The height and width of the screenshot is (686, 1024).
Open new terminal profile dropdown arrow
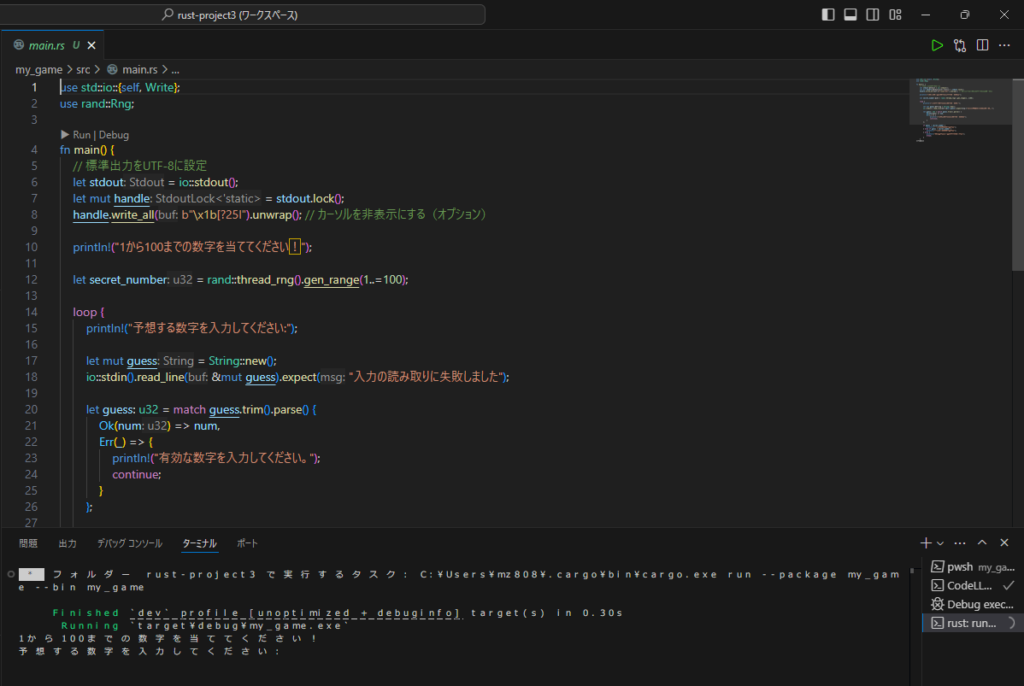click(x=940, y=543)
